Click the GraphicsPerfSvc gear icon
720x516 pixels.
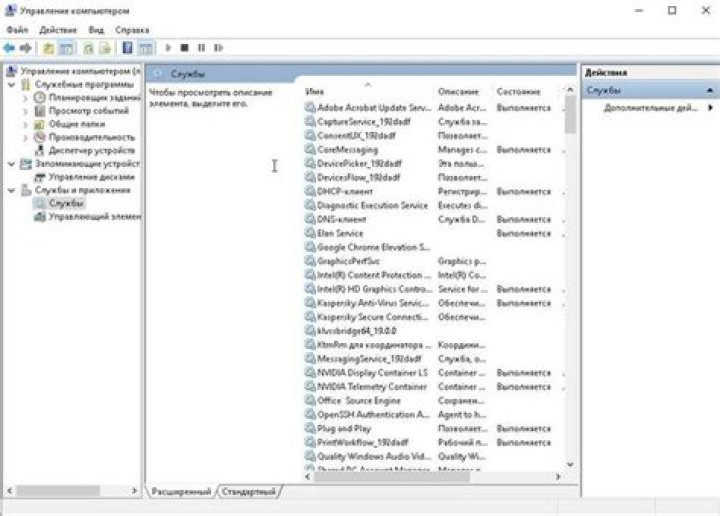point(310,261)
